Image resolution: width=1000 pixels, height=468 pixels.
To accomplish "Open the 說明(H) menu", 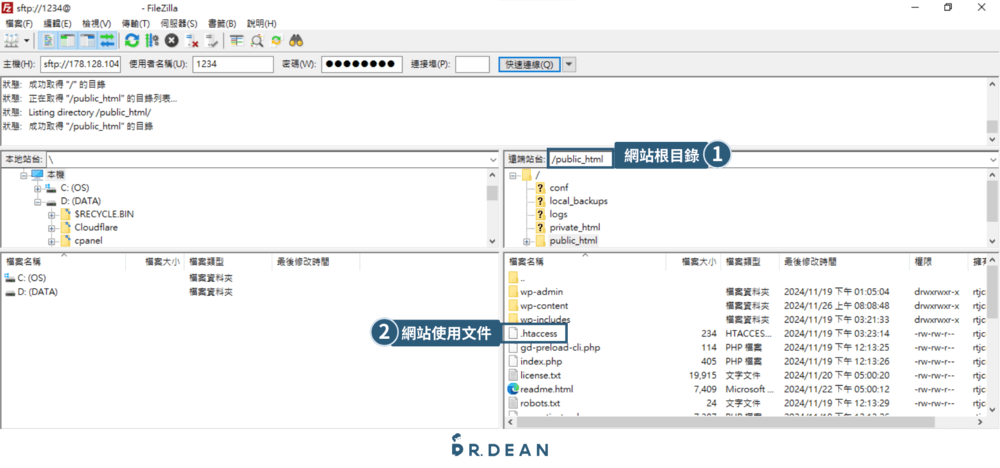I will coord(261,23).
